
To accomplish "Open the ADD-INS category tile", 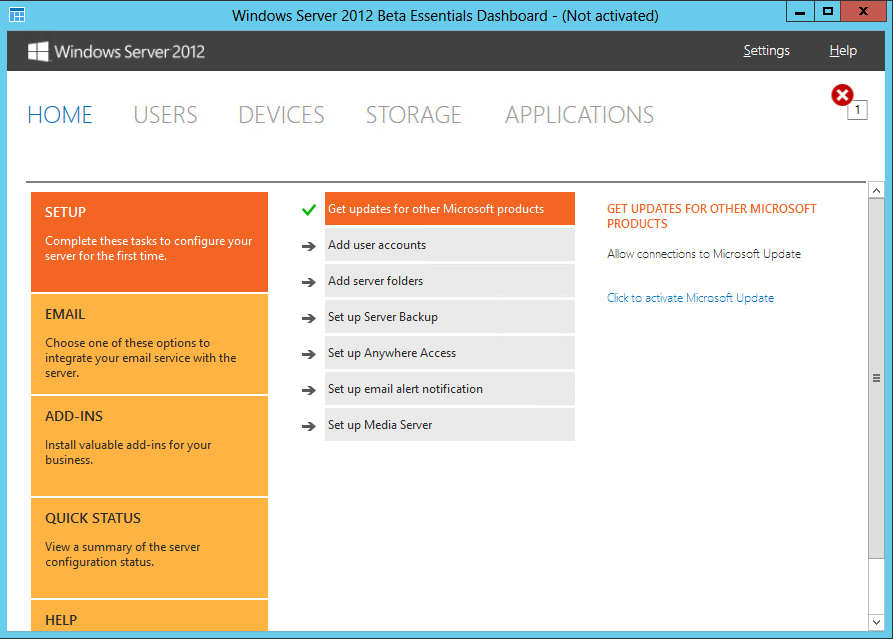I will [x=149, y=446].
